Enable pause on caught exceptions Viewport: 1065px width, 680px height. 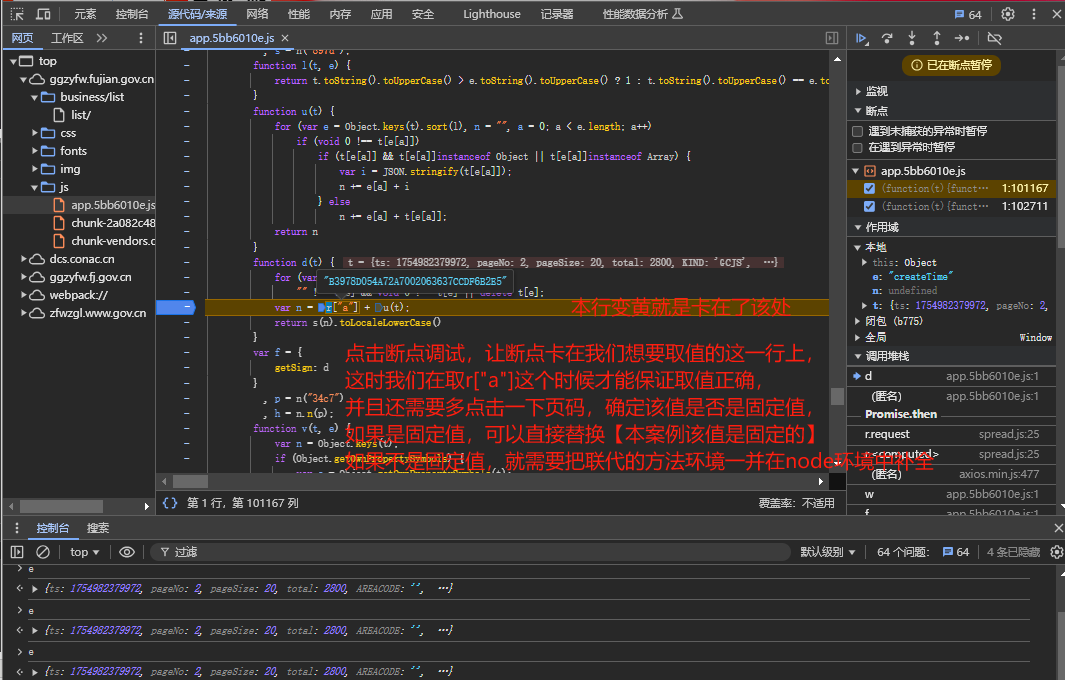click(857, 147)
